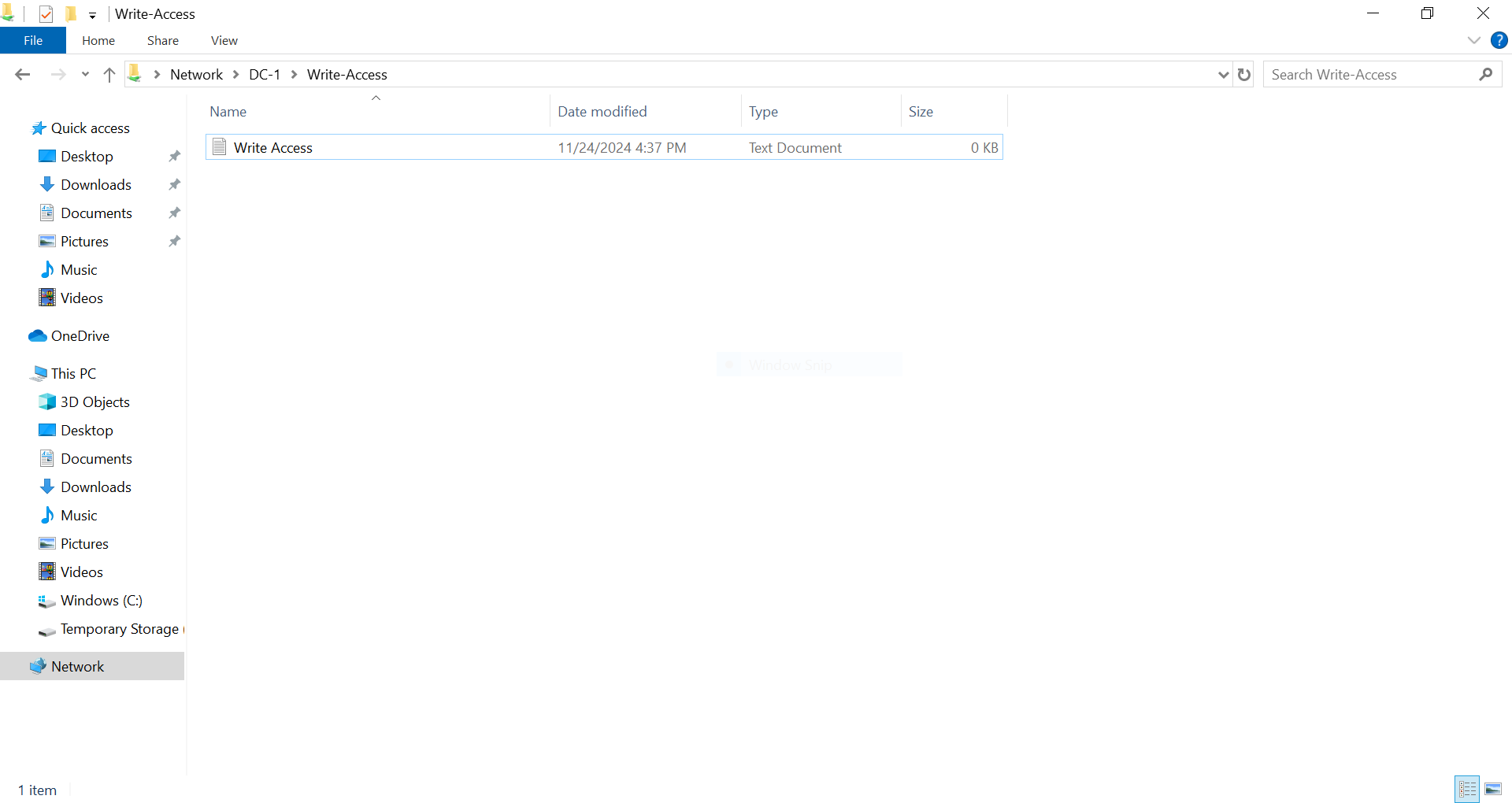The image size is (1512, 803).
Task: Open Pictures under This PC
Action: 84,544
